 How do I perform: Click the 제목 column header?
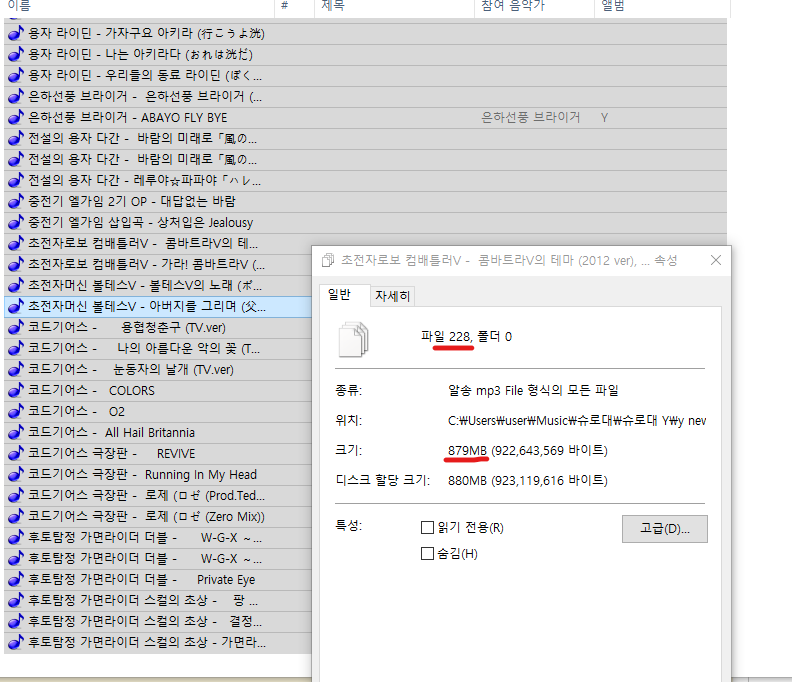(x=390, y=6)
